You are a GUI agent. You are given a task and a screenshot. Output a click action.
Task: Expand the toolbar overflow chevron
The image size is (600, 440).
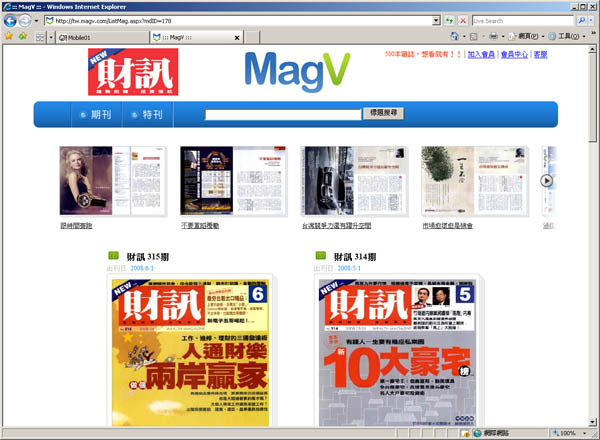[593, 34]
